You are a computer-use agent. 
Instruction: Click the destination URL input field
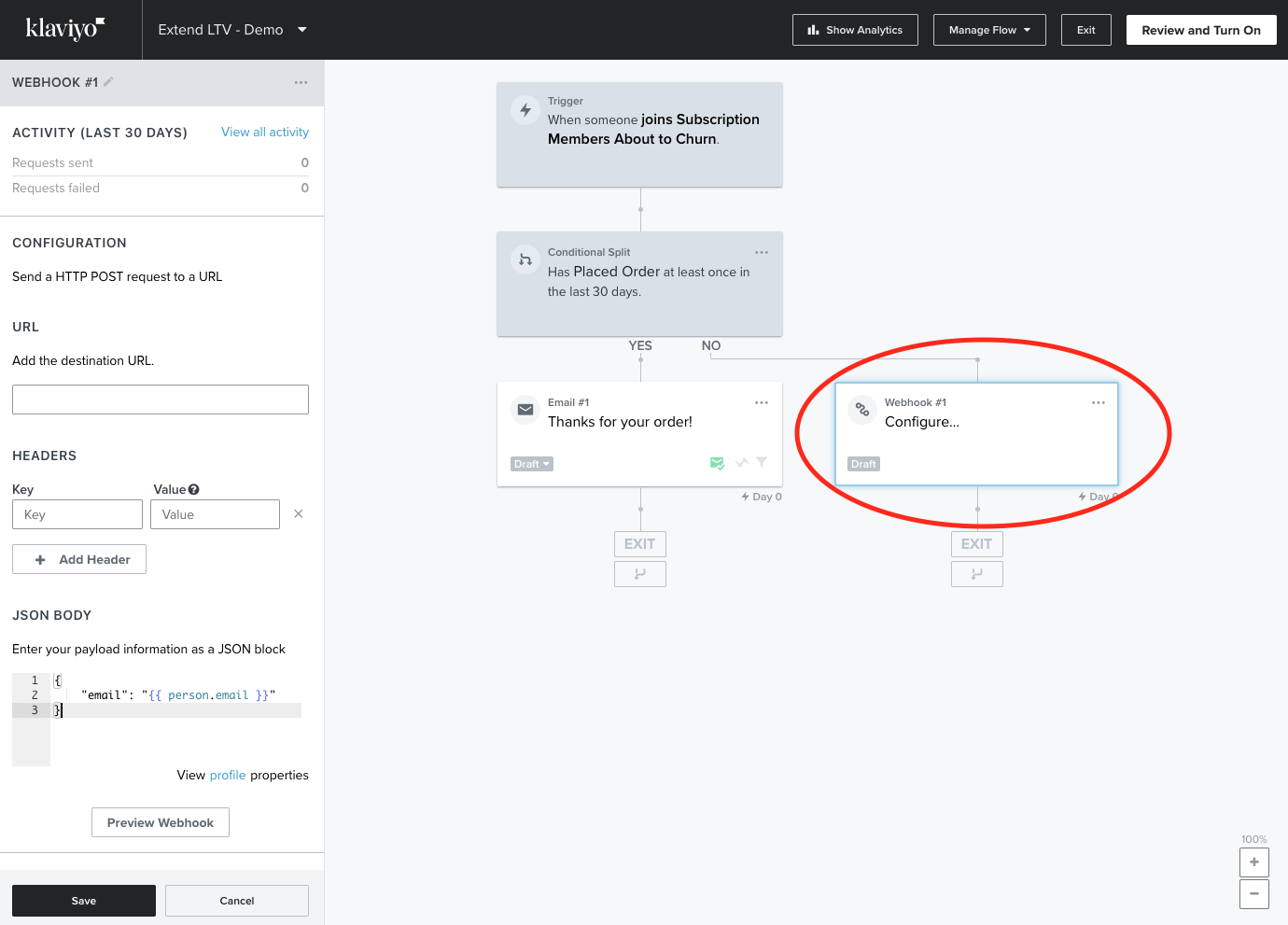[161, 399]
